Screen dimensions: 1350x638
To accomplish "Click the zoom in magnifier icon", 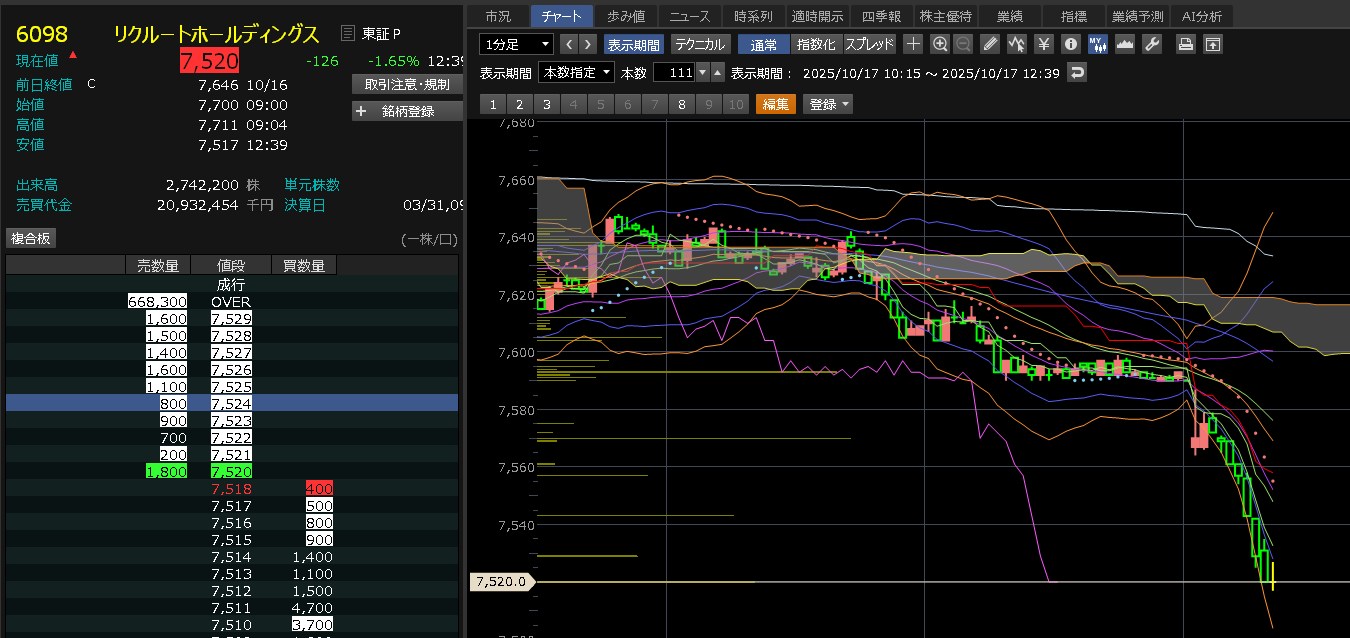I will (939, 44).
